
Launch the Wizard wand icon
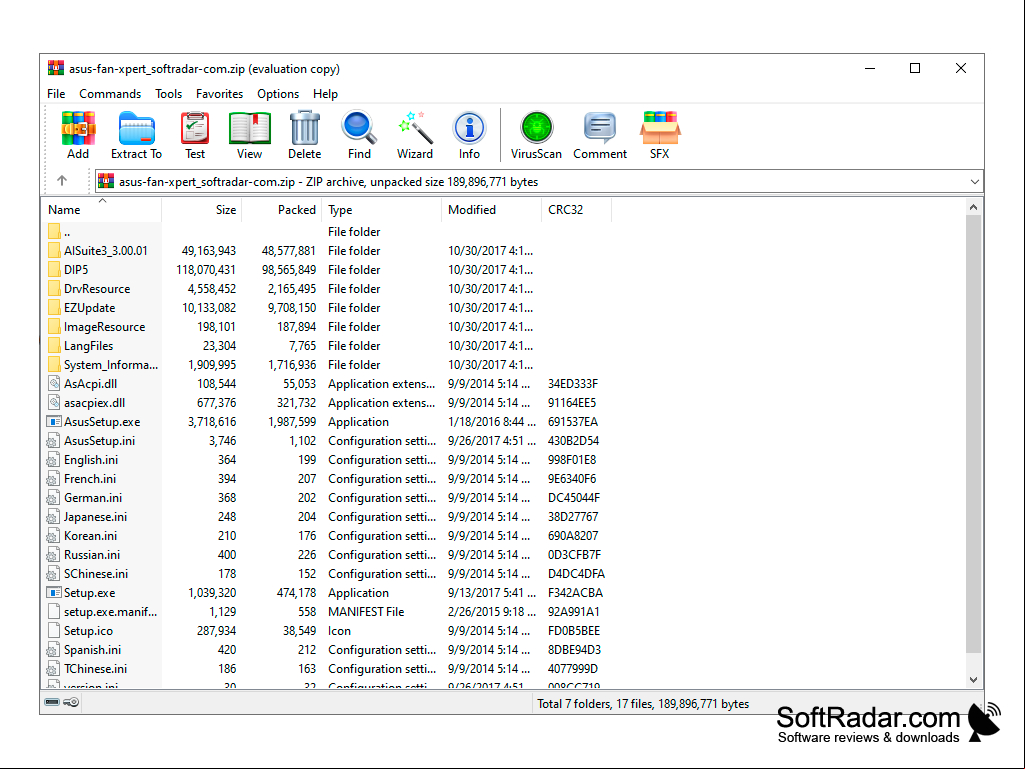pos(414,128)
